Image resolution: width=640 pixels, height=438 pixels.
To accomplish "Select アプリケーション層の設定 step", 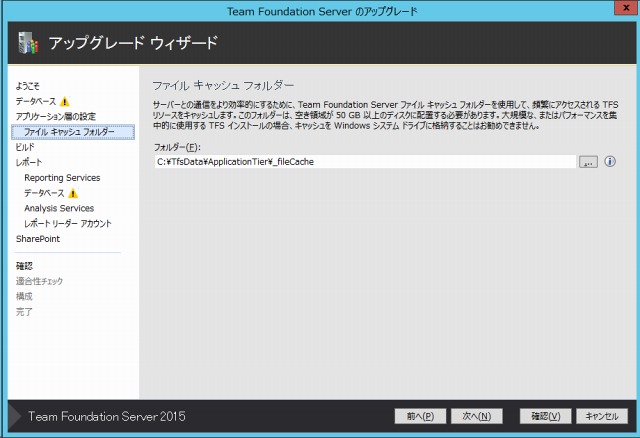I will coord(56,116).
